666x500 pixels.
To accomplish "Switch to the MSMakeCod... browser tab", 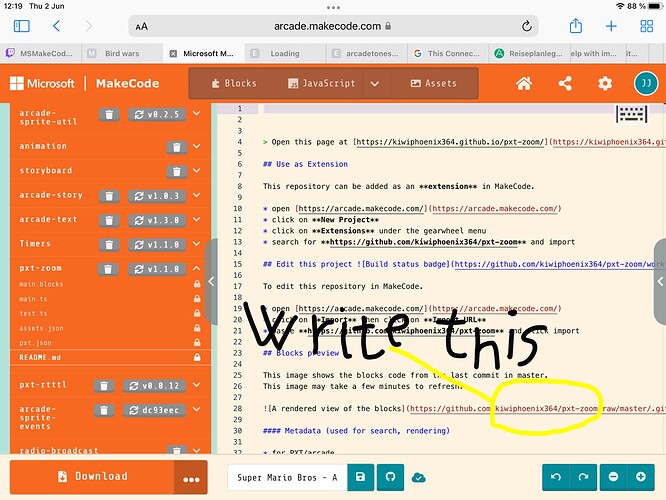I will (41, 54).
